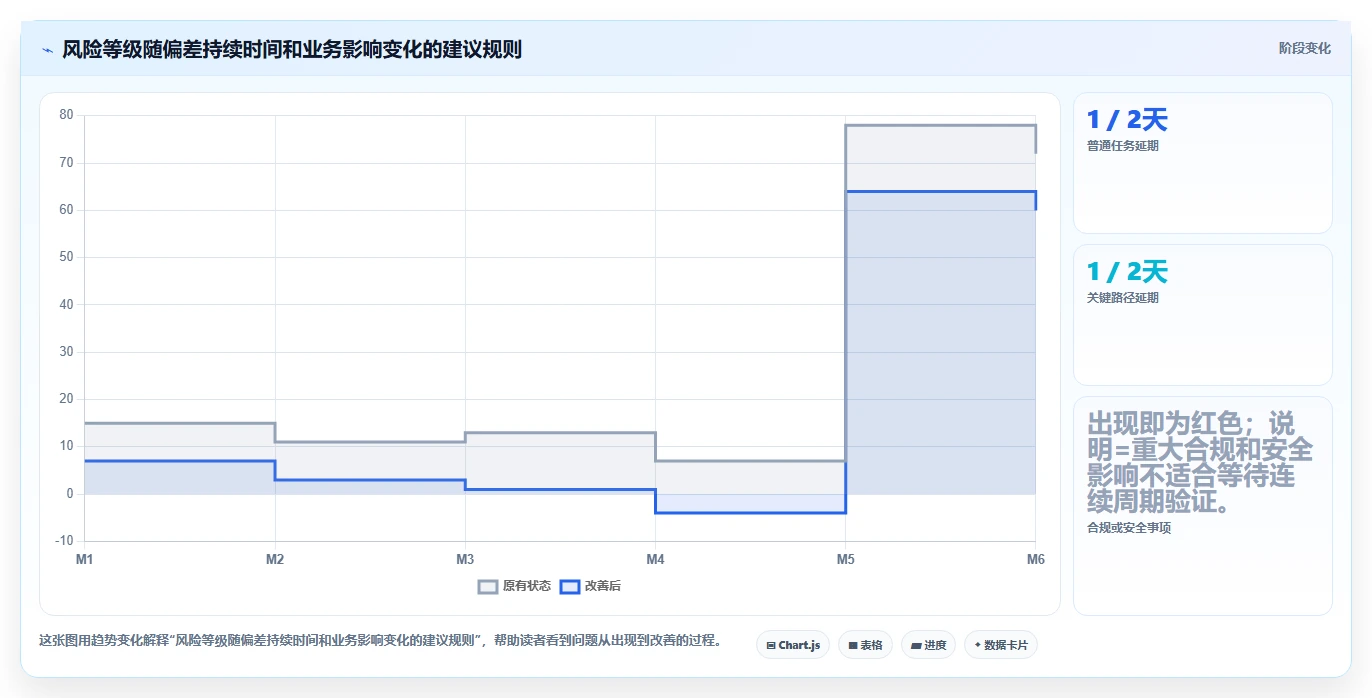Click the blue 改善后 legend swatch

pos(569,587)
